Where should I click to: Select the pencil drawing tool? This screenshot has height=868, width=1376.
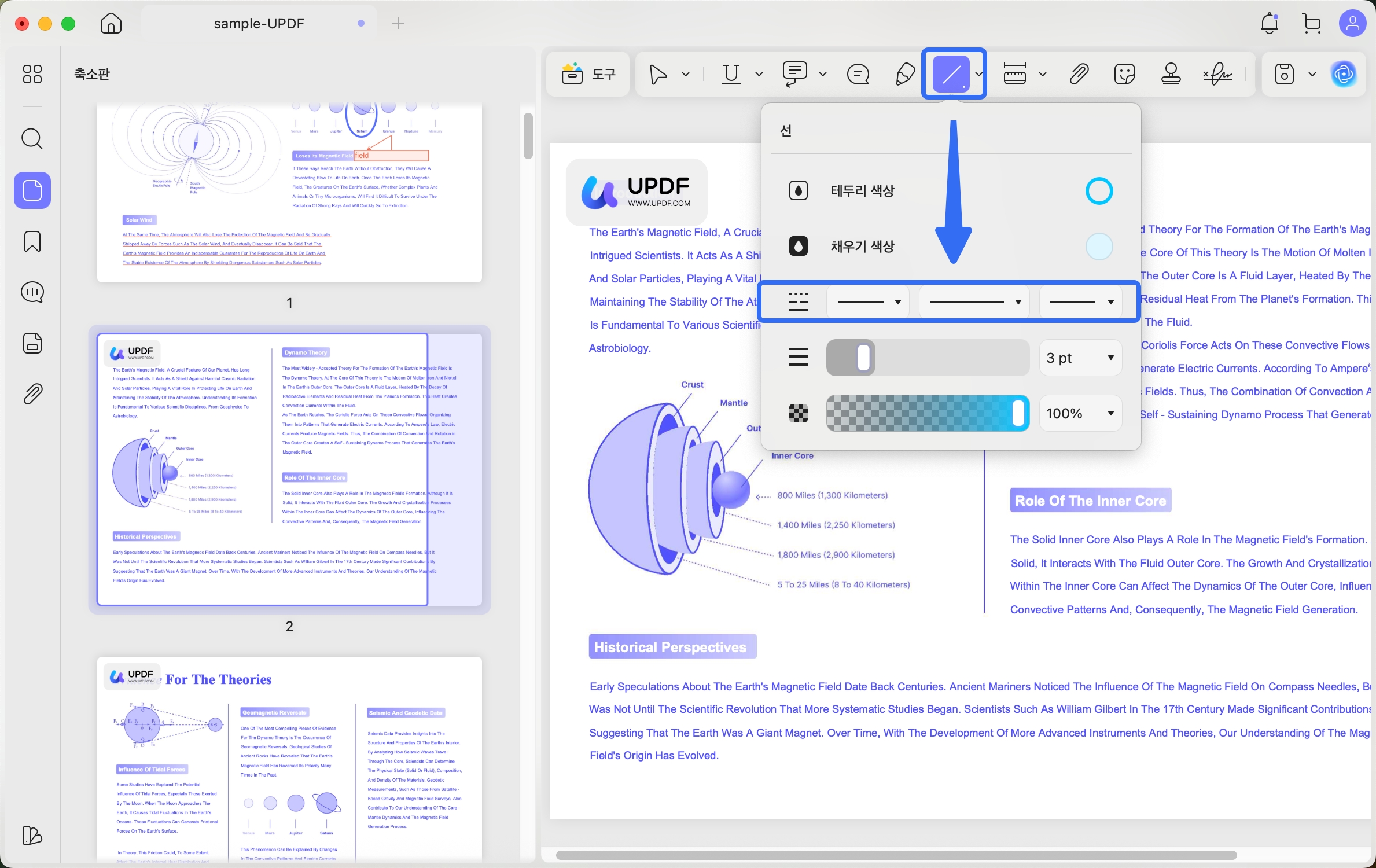pyautogui.click(x=905, y=74)
